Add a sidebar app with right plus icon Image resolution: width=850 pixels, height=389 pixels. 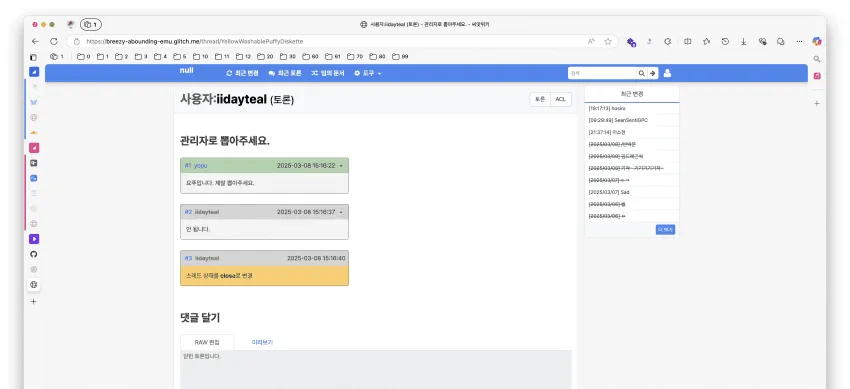[817, 103]
